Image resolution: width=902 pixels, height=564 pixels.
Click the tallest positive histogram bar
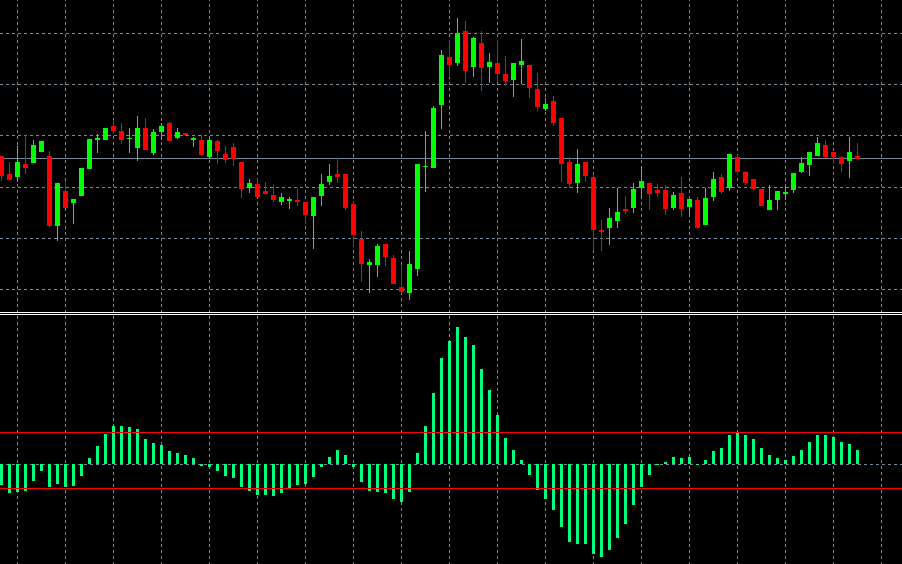pos(457,395)
